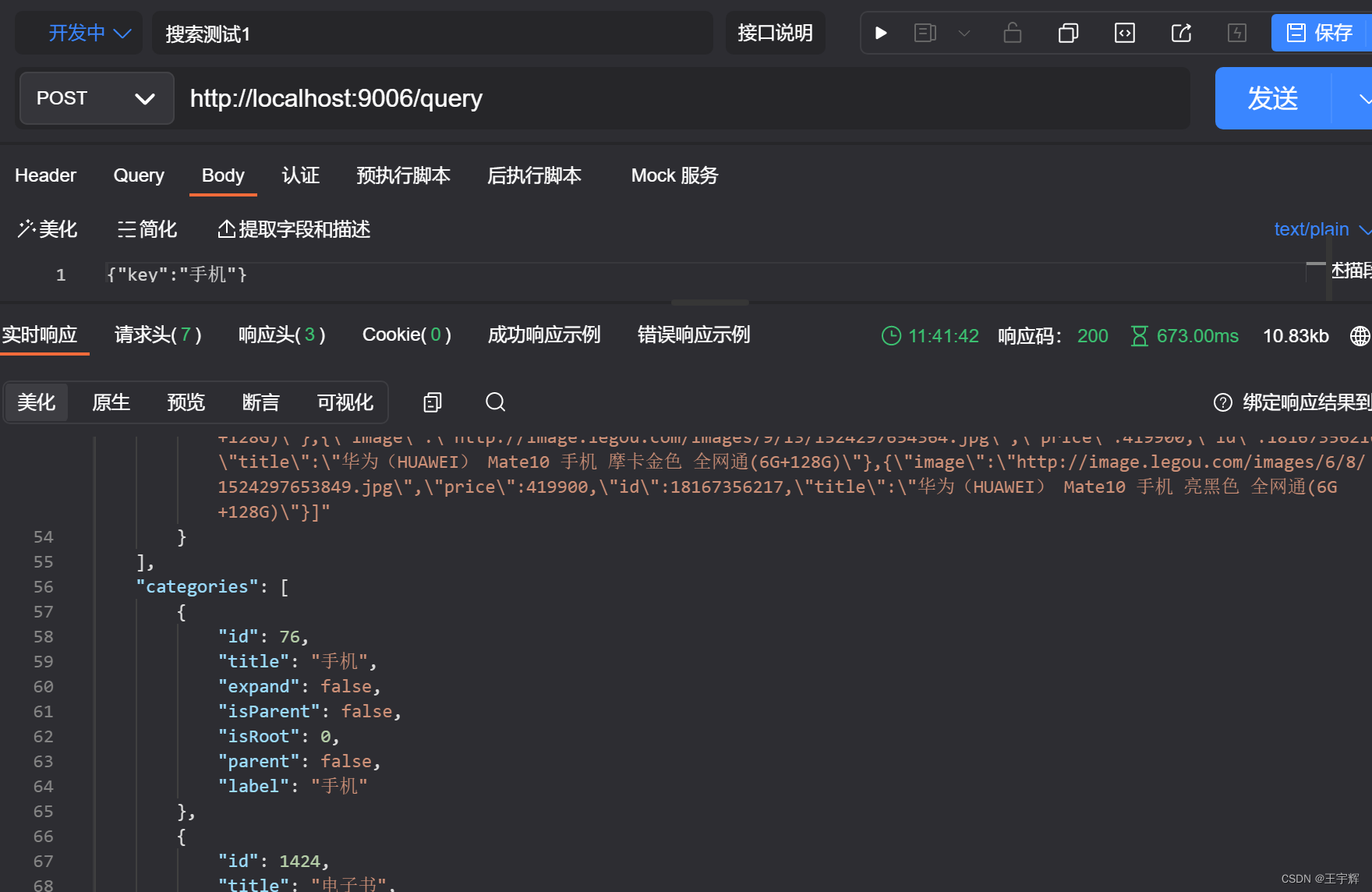Screen dimensions: 1372x892
Task: Click the request body text {"key":"手机"}
Action: 177,274
